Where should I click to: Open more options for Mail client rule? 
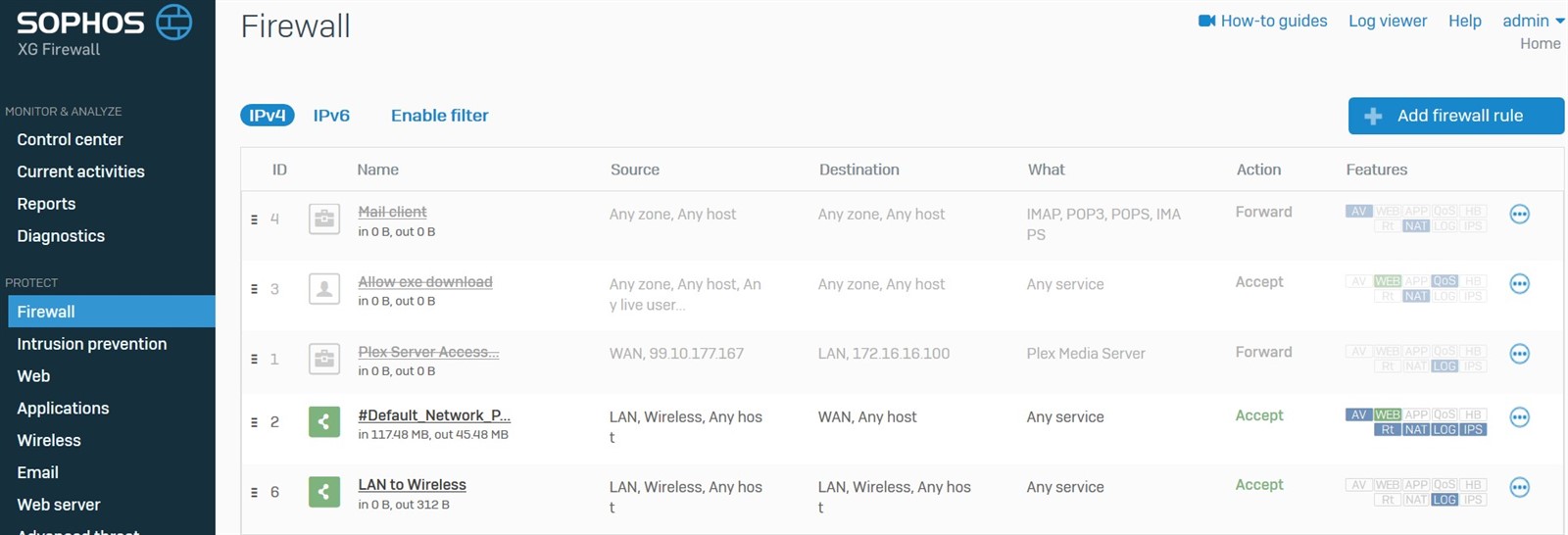(1519, 215)
